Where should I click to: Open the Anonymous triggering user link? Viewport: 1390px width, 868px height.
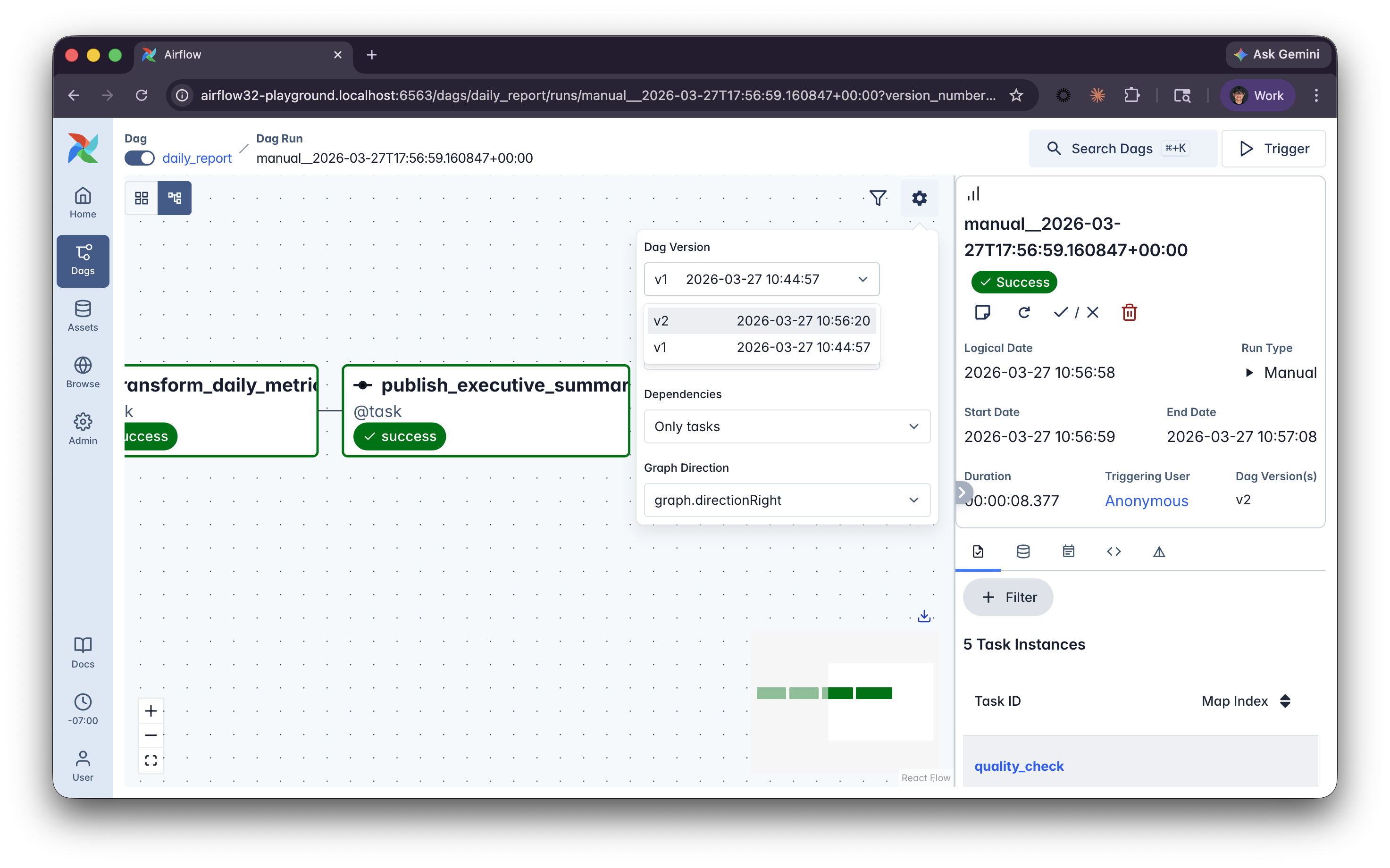pyautogui.click(x=1146, y=501)
